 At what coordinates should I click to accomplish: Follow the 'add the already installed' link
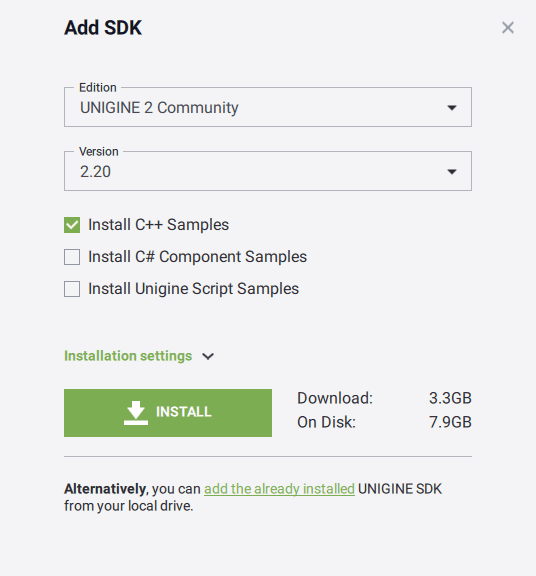(279, 489)
